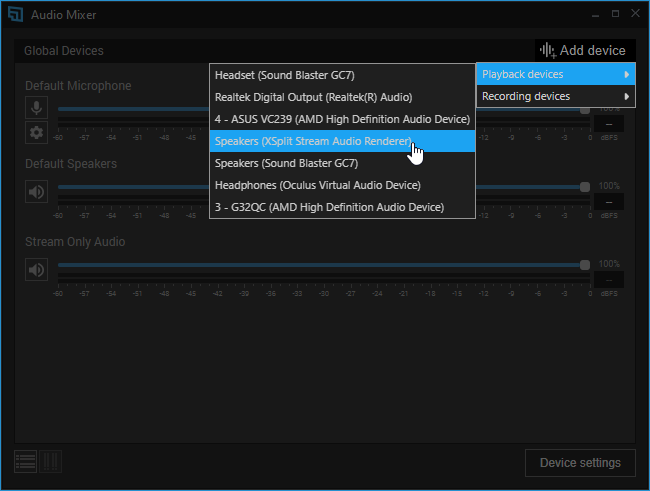Click the Default Speakers volume slider handle
This screenshot has width=650, height=491.
[x=585, y=187]
